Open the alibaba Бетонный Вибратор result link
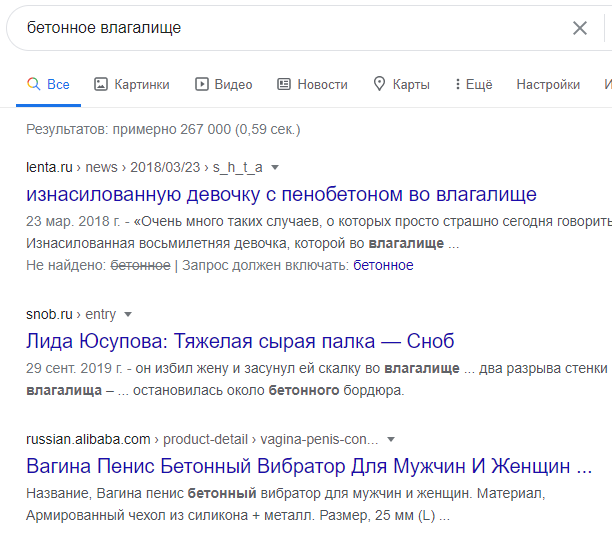The image size is (612, 536). point(309,466)
